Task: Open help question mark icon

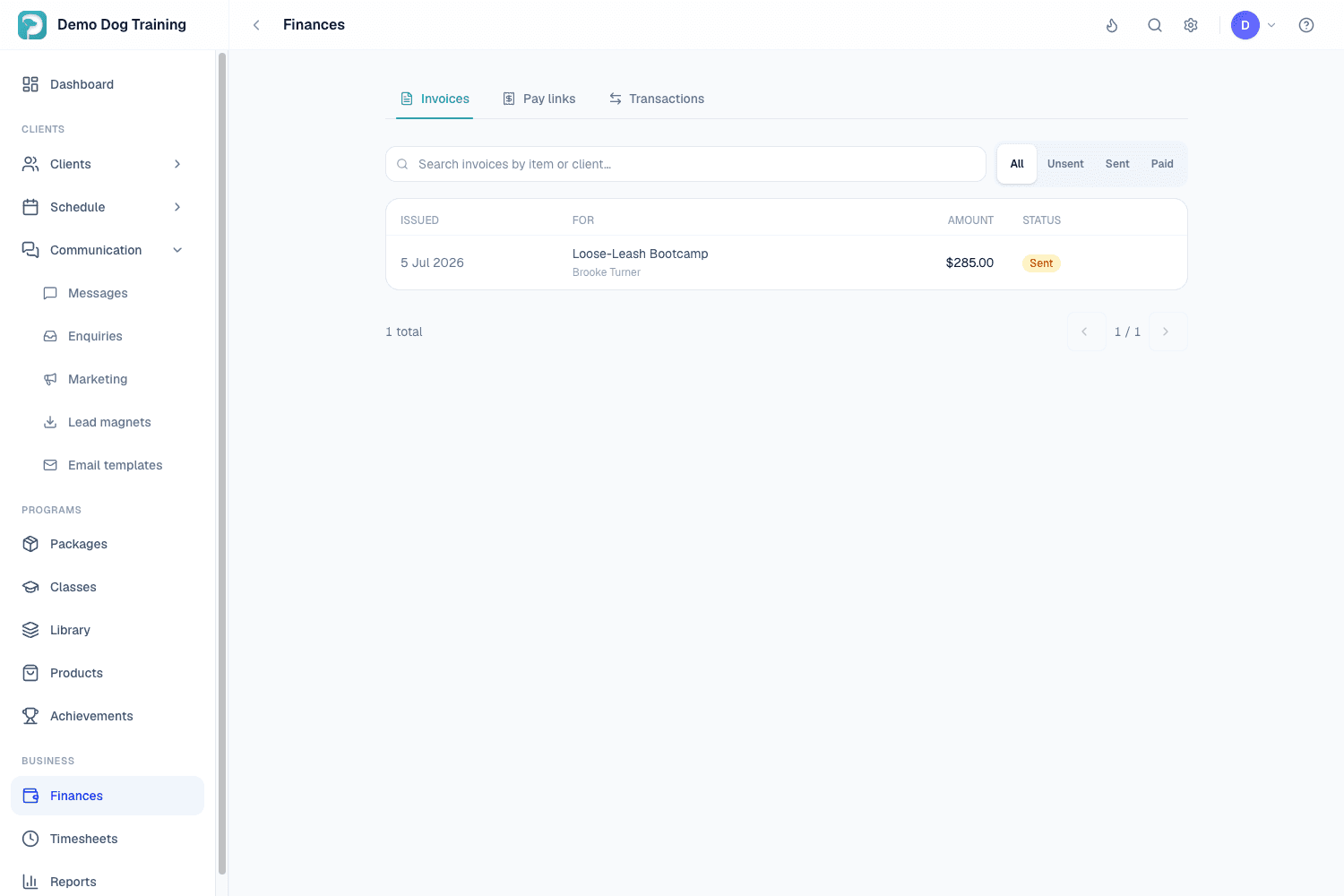Action: coord(1306,25)
